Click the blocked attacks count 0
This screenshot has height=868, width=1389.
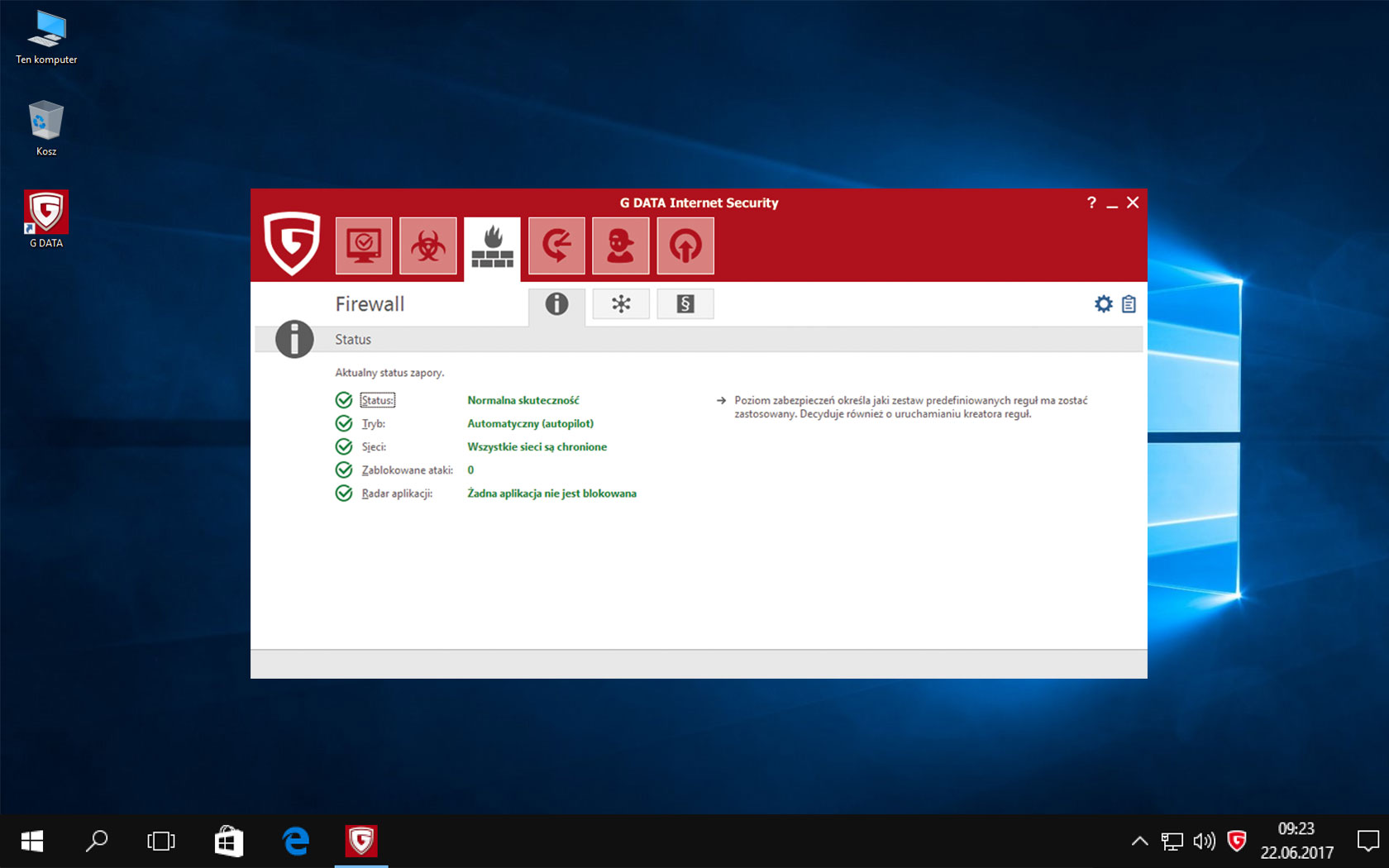[x=470, y=470]
